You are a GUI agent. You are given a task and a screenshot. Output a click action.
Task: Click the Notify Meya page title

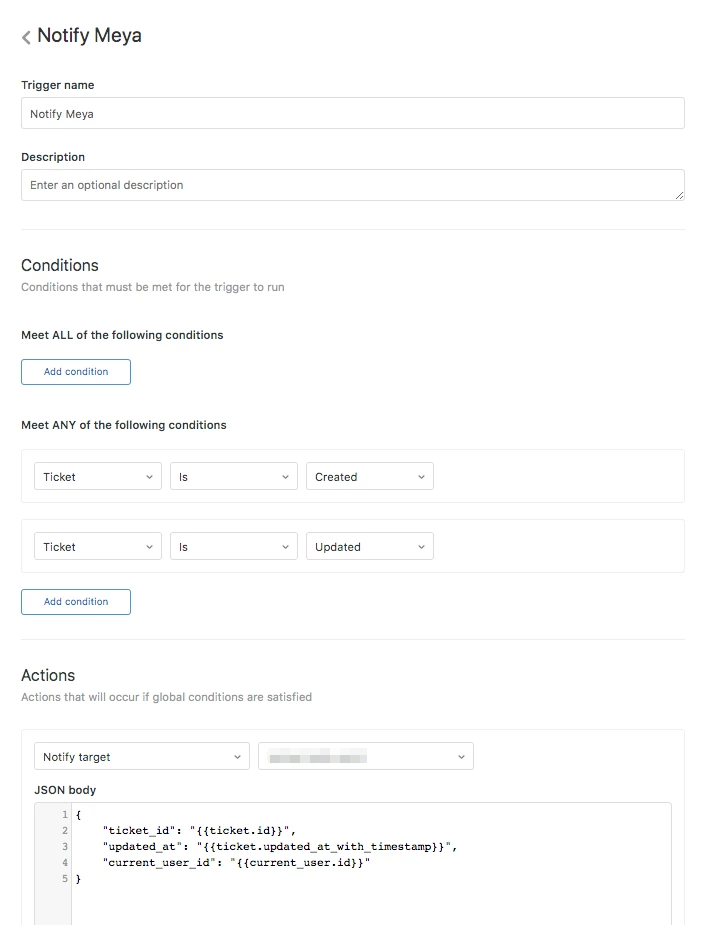89,35
